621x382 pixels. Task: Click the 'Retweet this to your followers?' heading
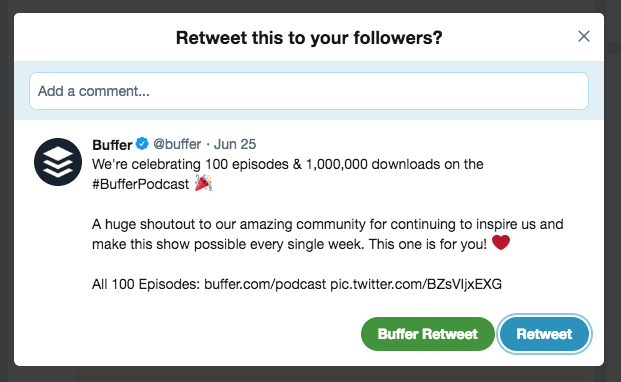(x=309, y=38)
